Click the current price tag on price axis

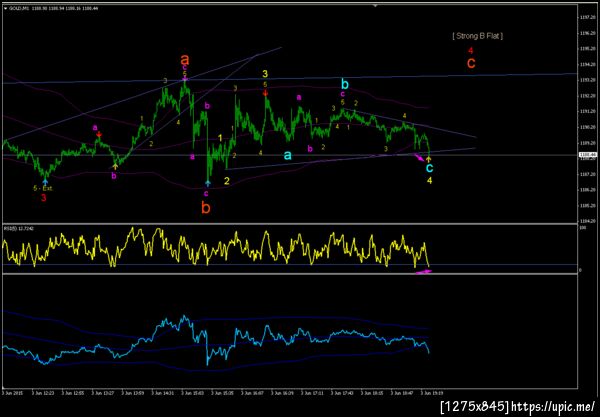click(x=587, y=155)
